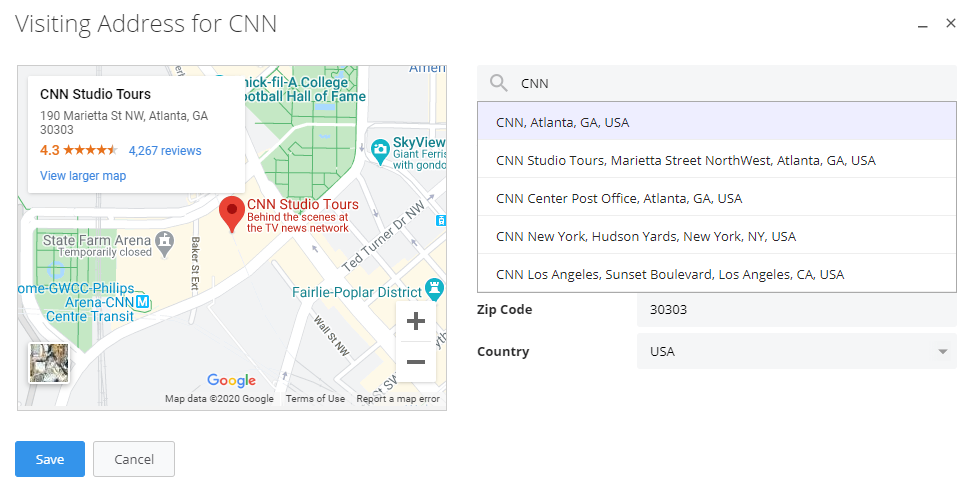Click the State Farm Arena marker icon

click(x=164, y=243)
